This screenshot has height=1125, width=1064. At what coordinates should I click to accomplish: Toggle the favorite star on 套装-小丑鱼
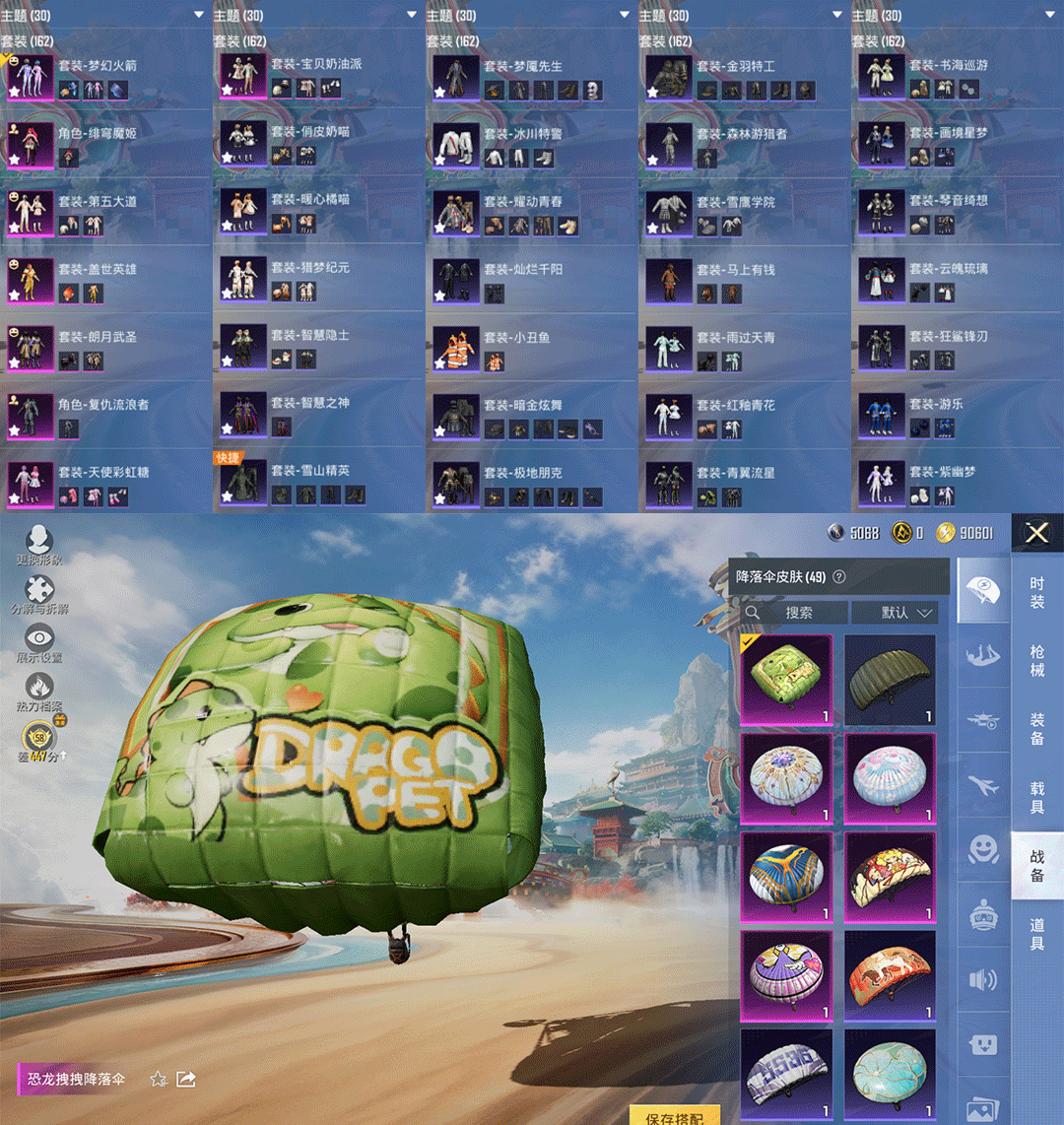coord(440,362)
